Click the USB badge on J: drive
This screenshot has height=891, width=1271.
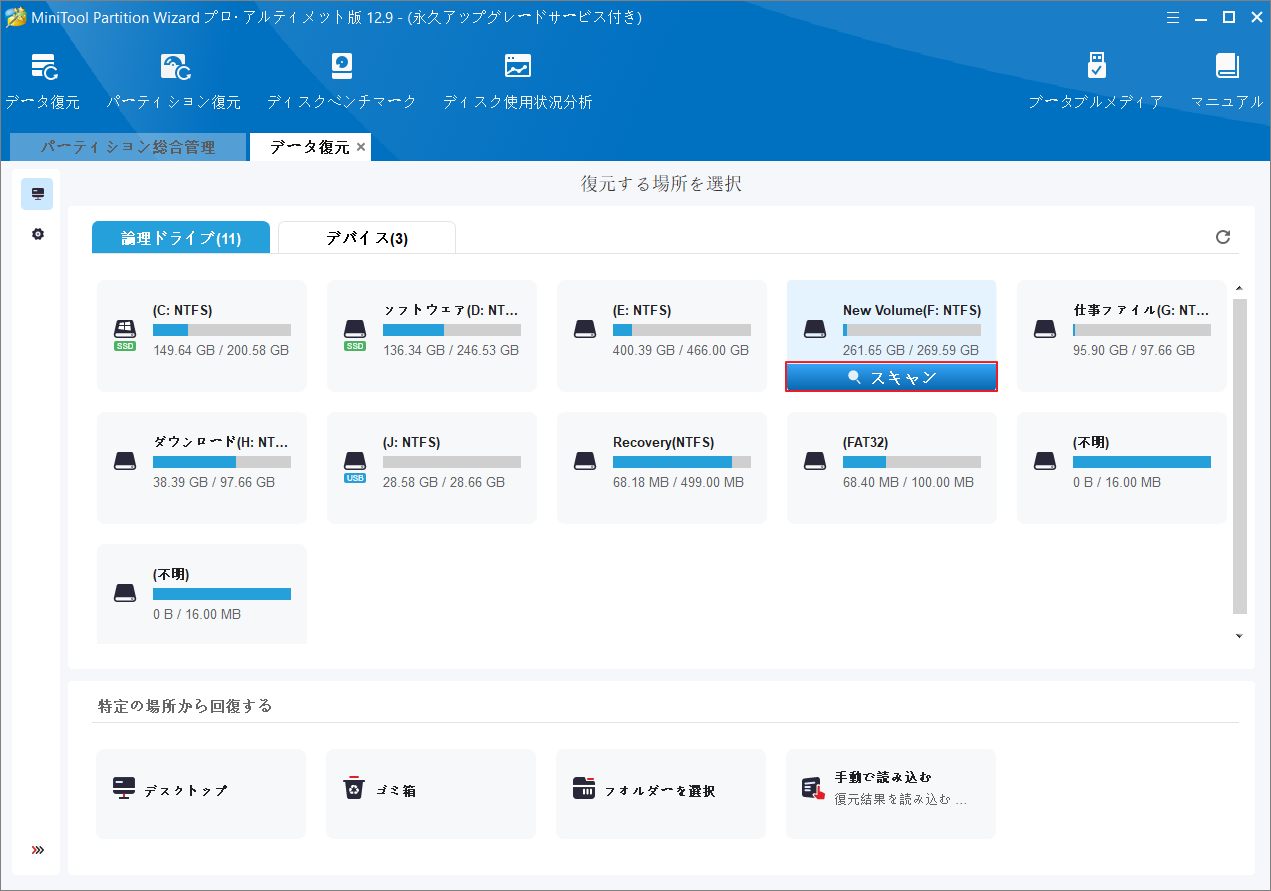coord(355,478)
